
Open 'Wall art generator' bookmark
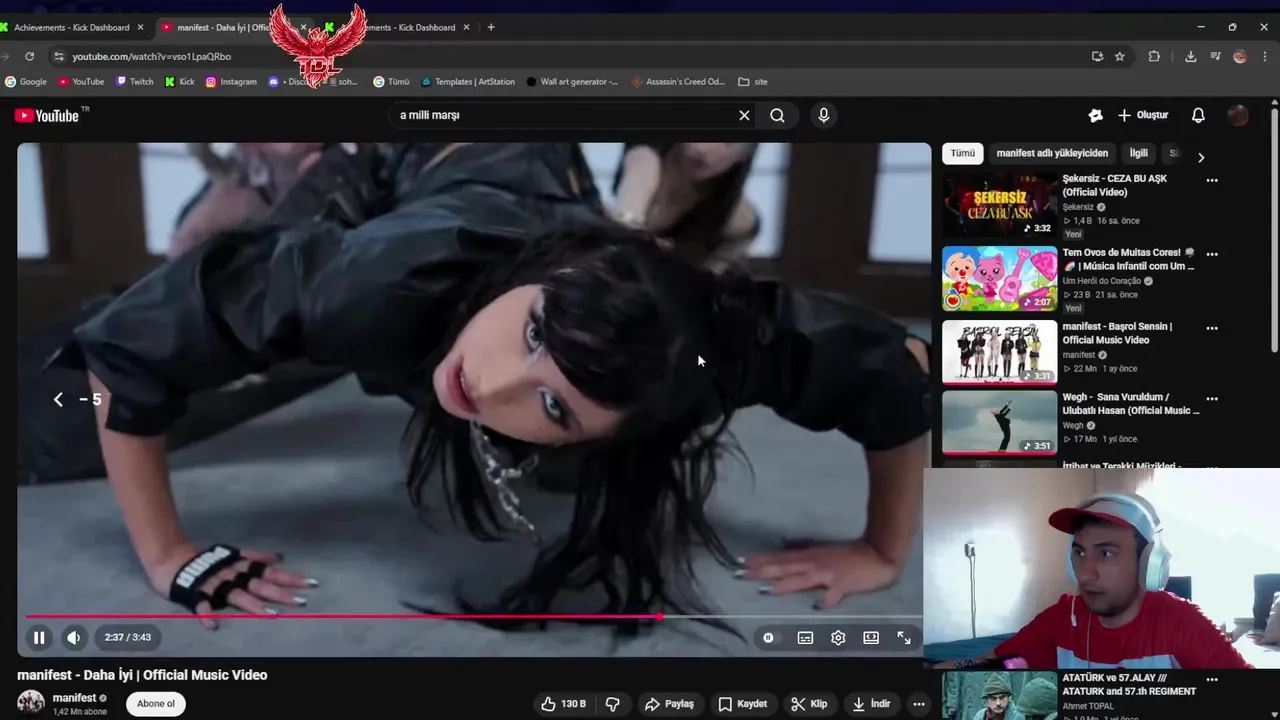(x=572, y=82)
